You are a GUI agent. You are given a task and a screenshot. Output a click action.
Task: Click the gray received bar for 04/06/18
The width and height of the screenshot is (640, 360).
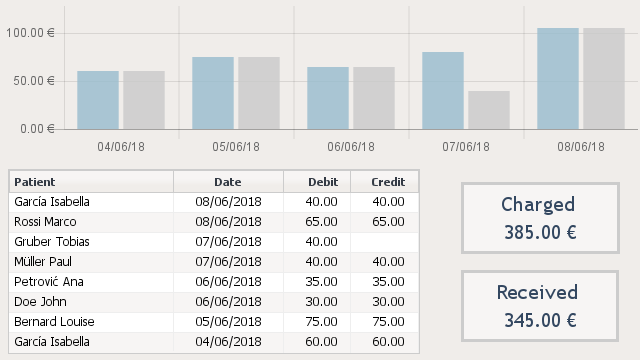pyautogui.click(x=144, y=100)
